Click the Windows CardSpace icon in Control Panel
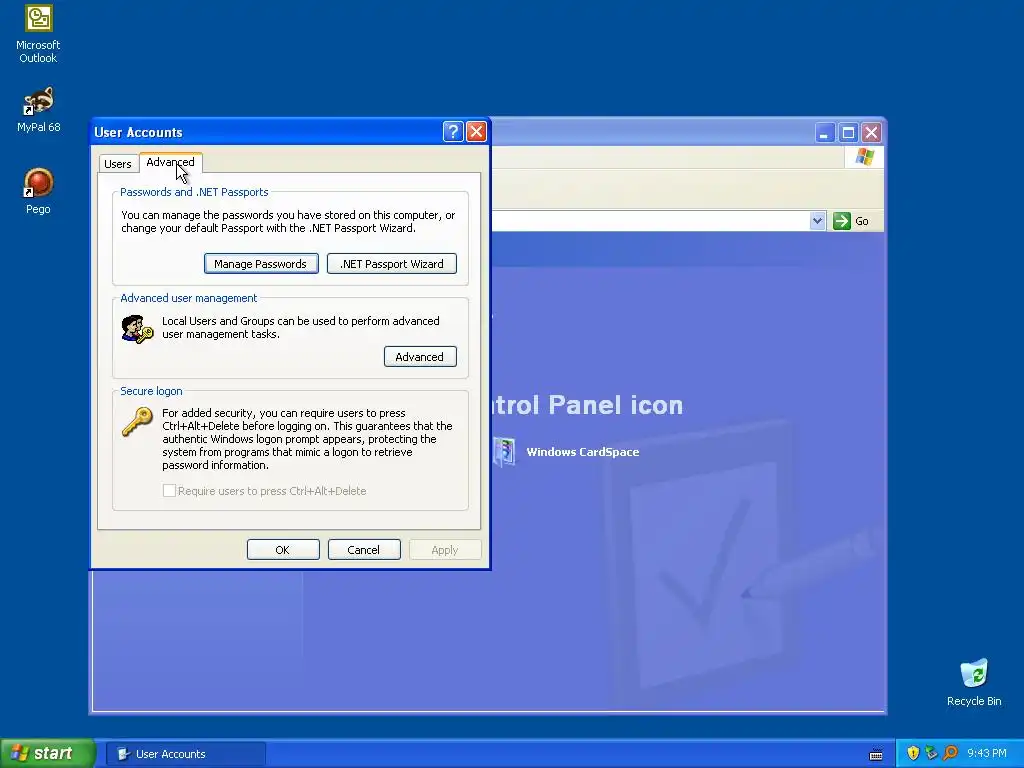The width and height of the screenshot is (1024, 768). (x=504, y=452)
